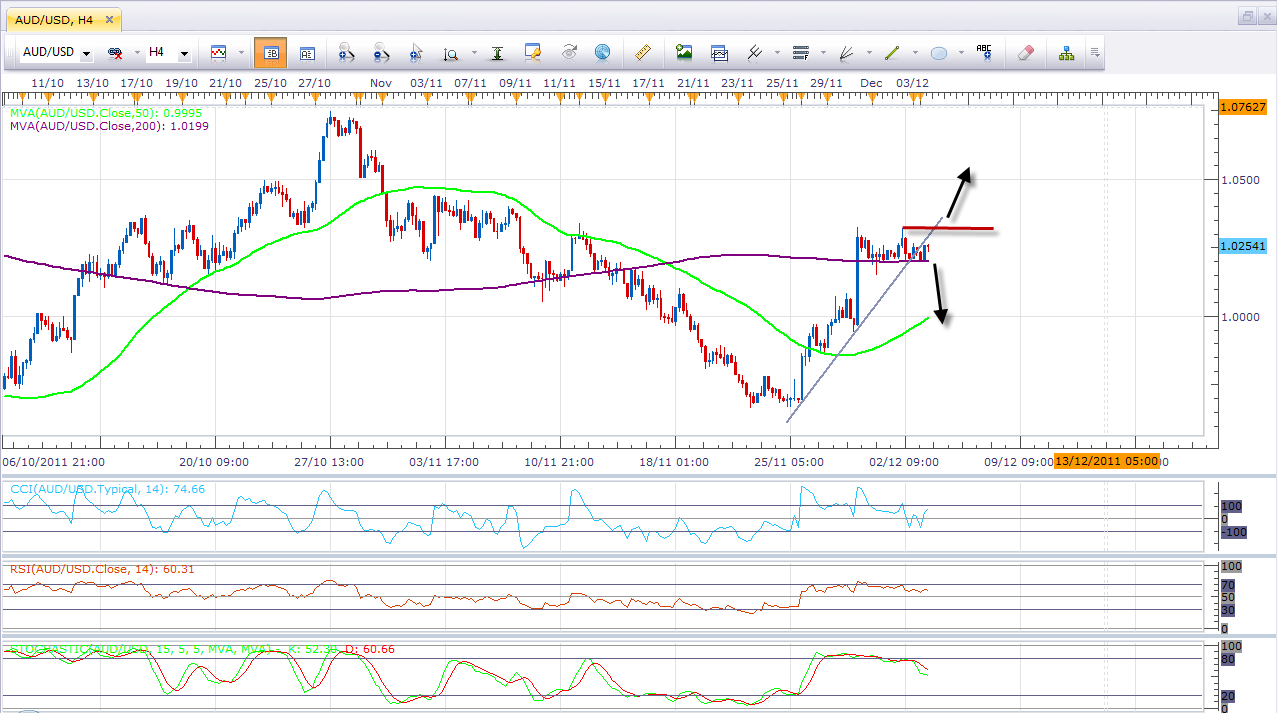The image size is (1278, 713).
Task: Open the toolbar overflow options
Action: tap(1096, 53)
